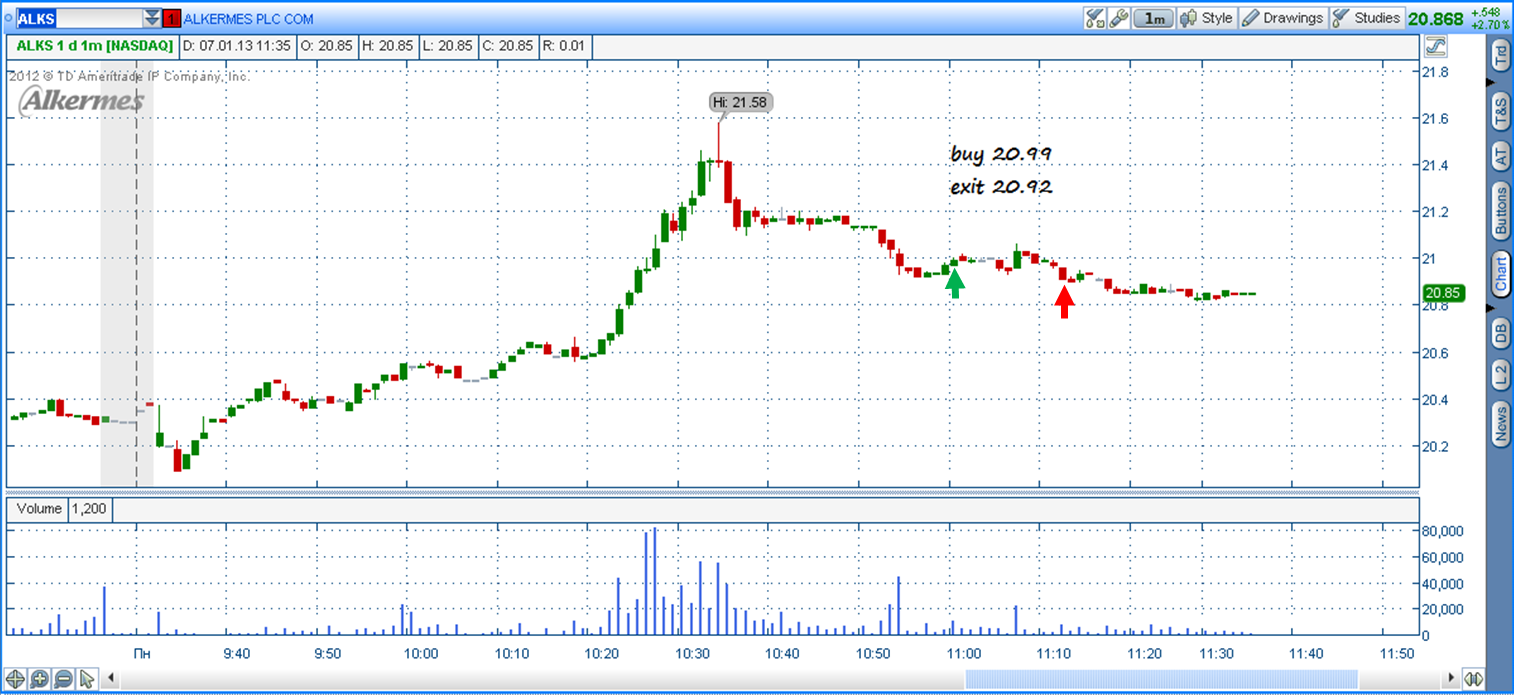The image size is (1514, 696).
Task: Click the C: 20.85 close value
Action: click(x=509, y=46)
